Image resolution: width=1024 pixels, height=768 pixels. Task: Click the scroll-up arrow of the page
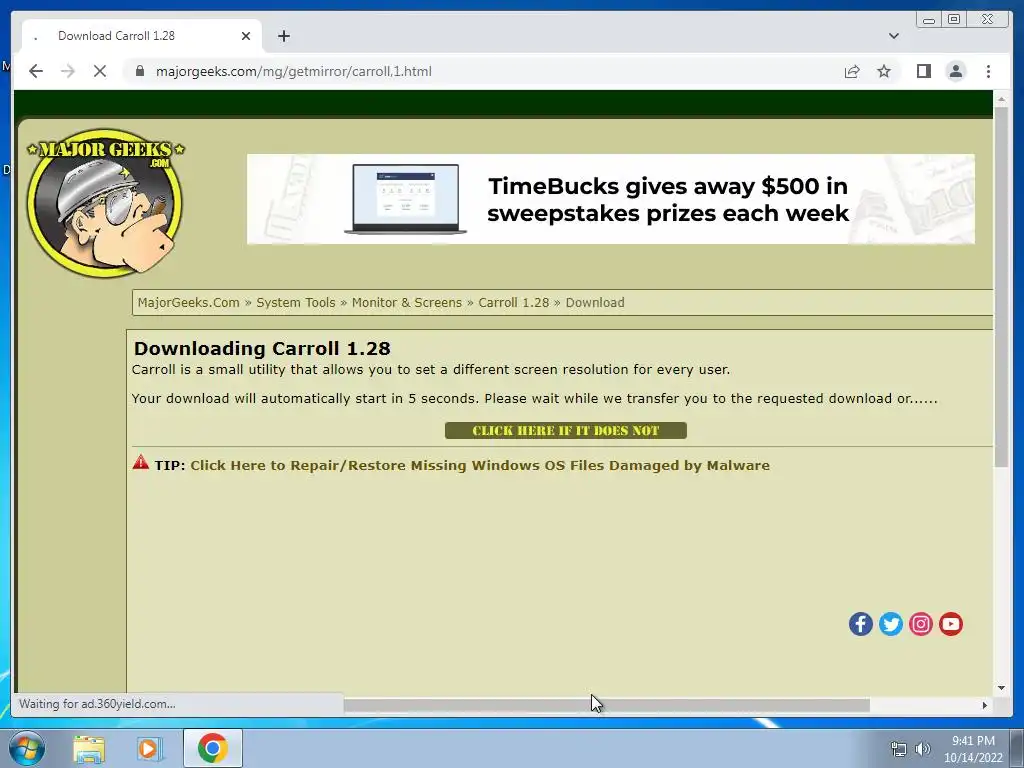[x=1001, y=99]
